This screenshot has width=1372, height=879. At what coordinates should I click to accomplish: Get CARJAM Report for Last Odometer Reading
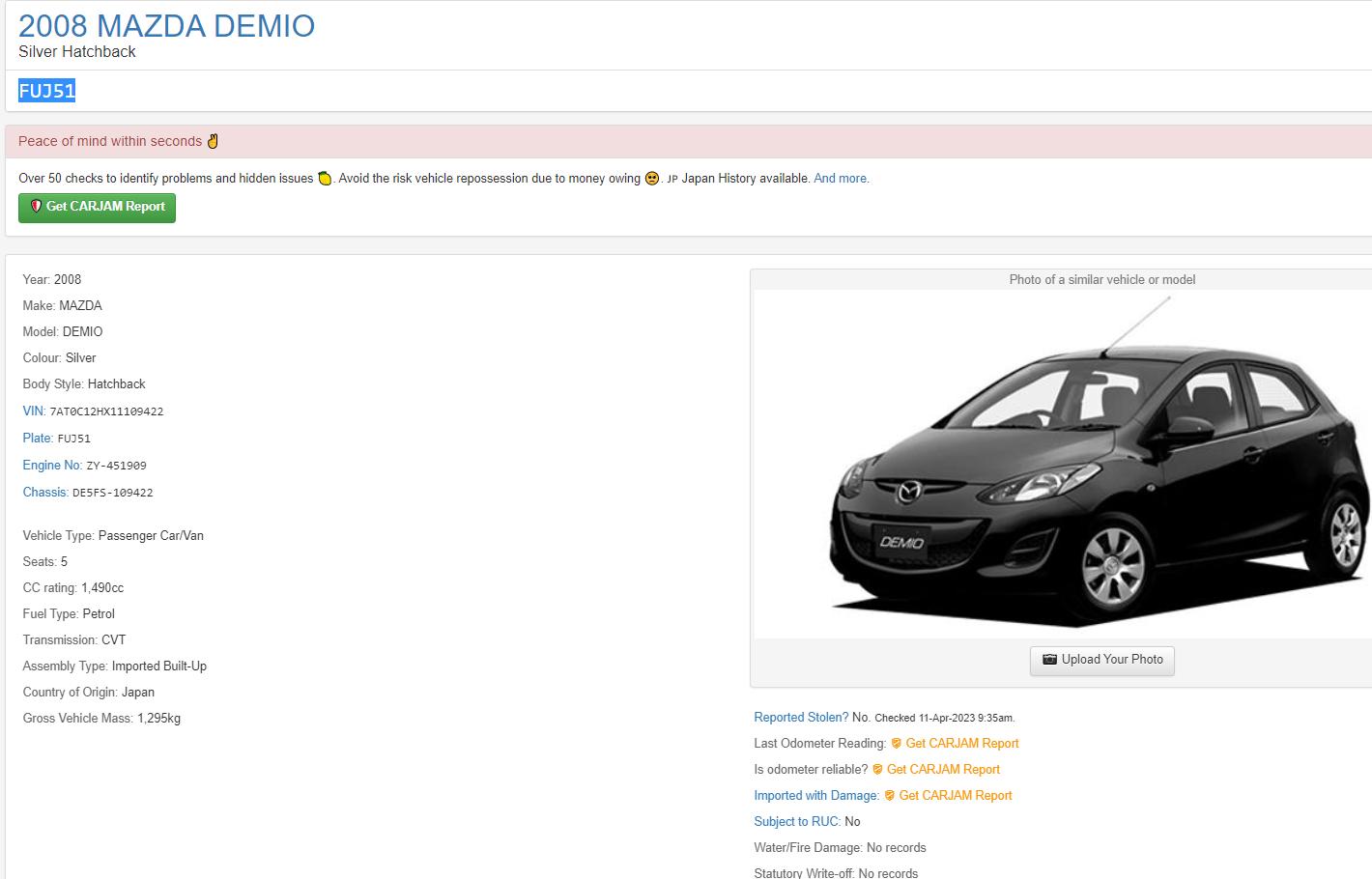click(961, 744)
